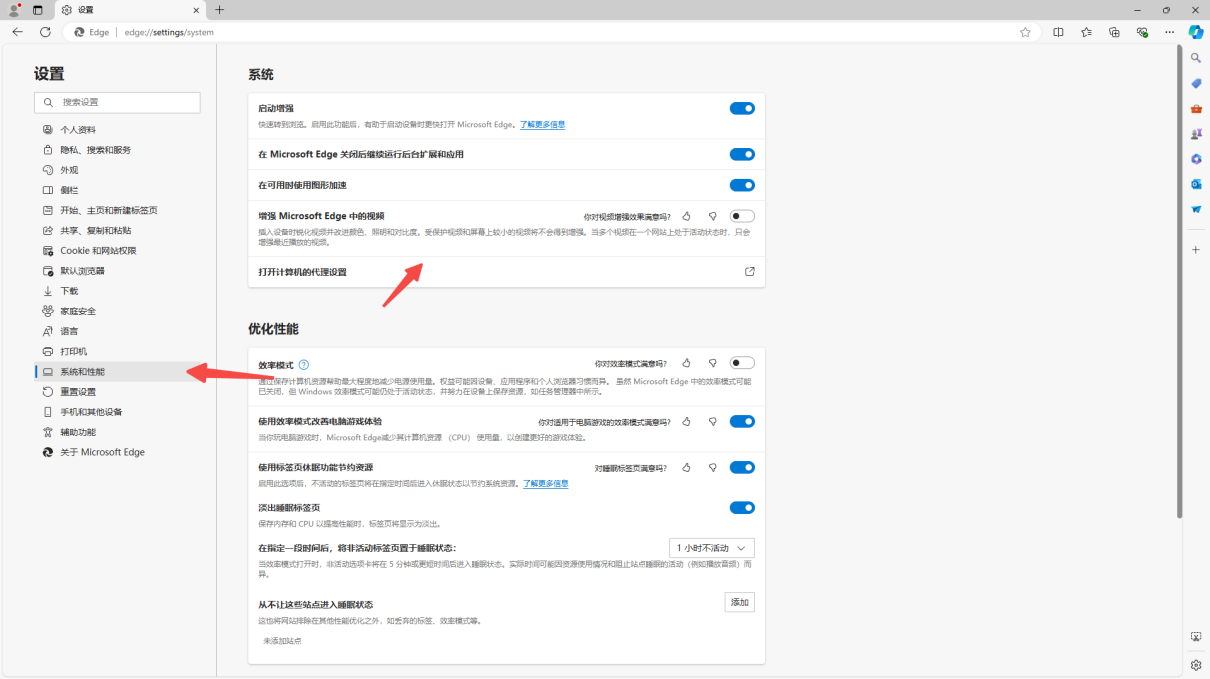Open 打印机 settings section
Screen dimensions: 1210x679
click(x=117, y=351)
